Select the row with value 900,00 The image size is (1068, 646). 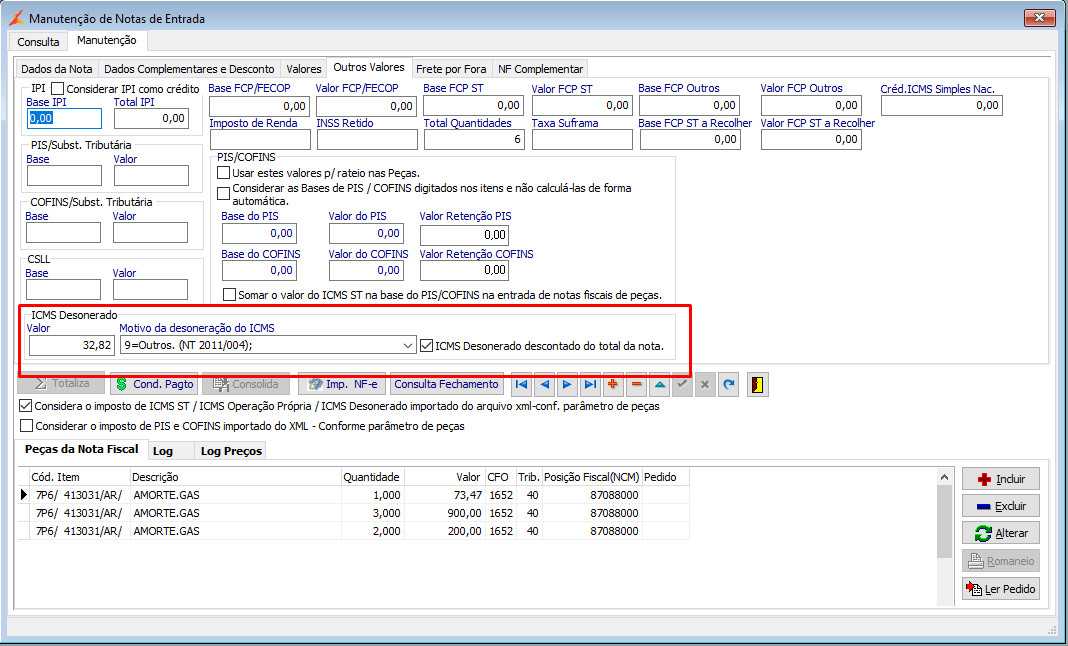[x=353, y=513]
